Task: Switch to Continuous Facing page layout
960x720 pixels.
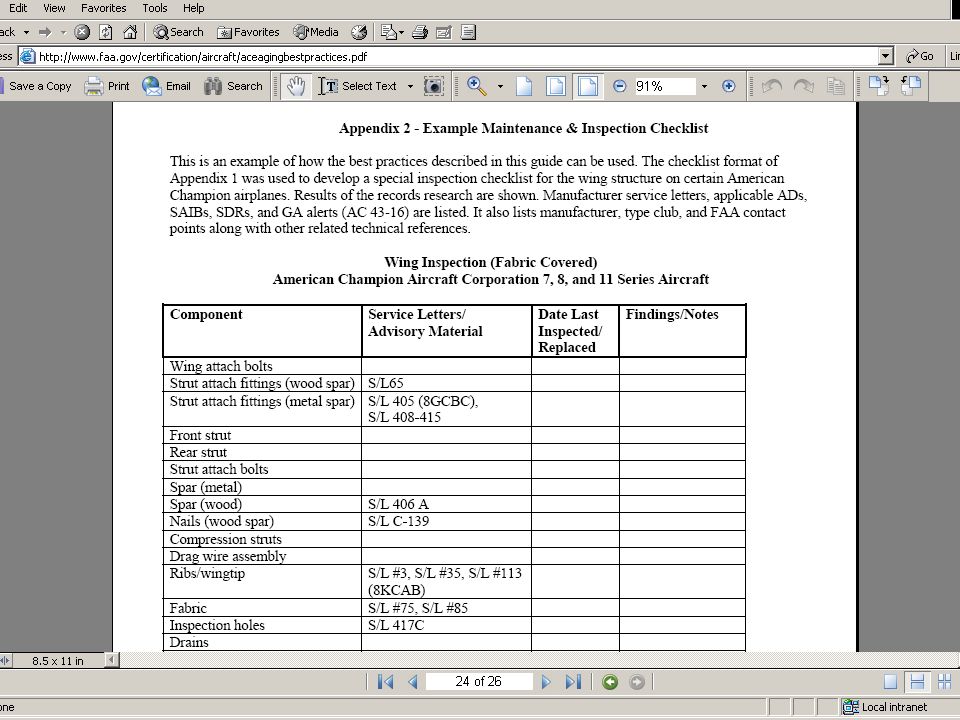Action: click(944, 681)
